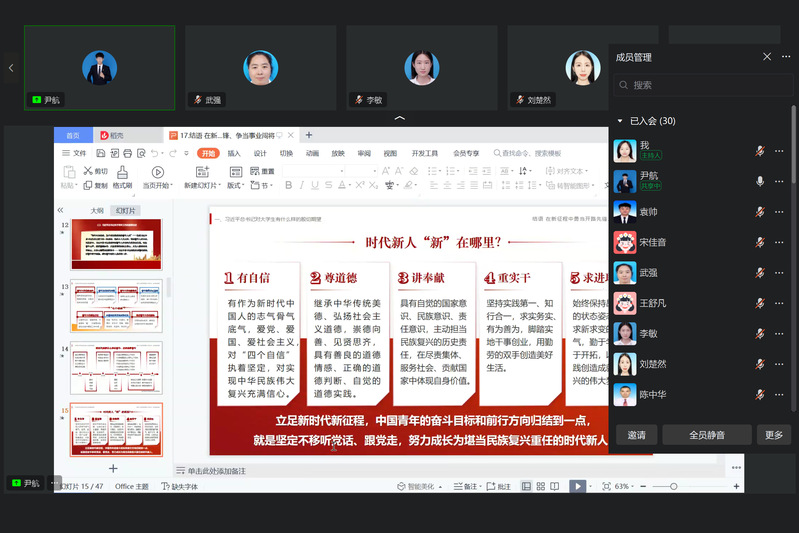Click the print icon in quick toolbar

(127, 153)
